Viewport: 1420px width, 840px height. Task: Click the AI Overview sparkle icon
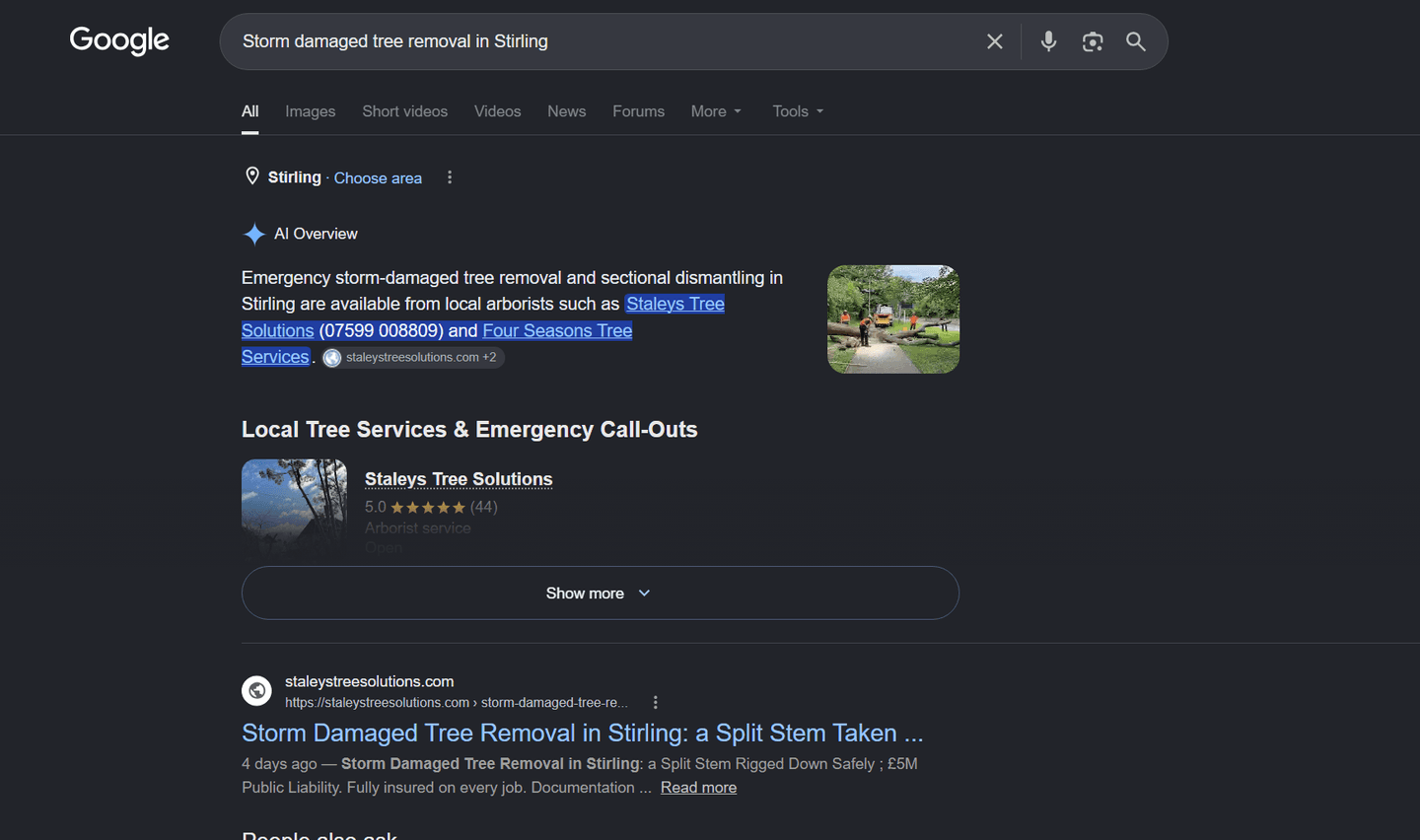pyautogui.click(x=253, y=234)
